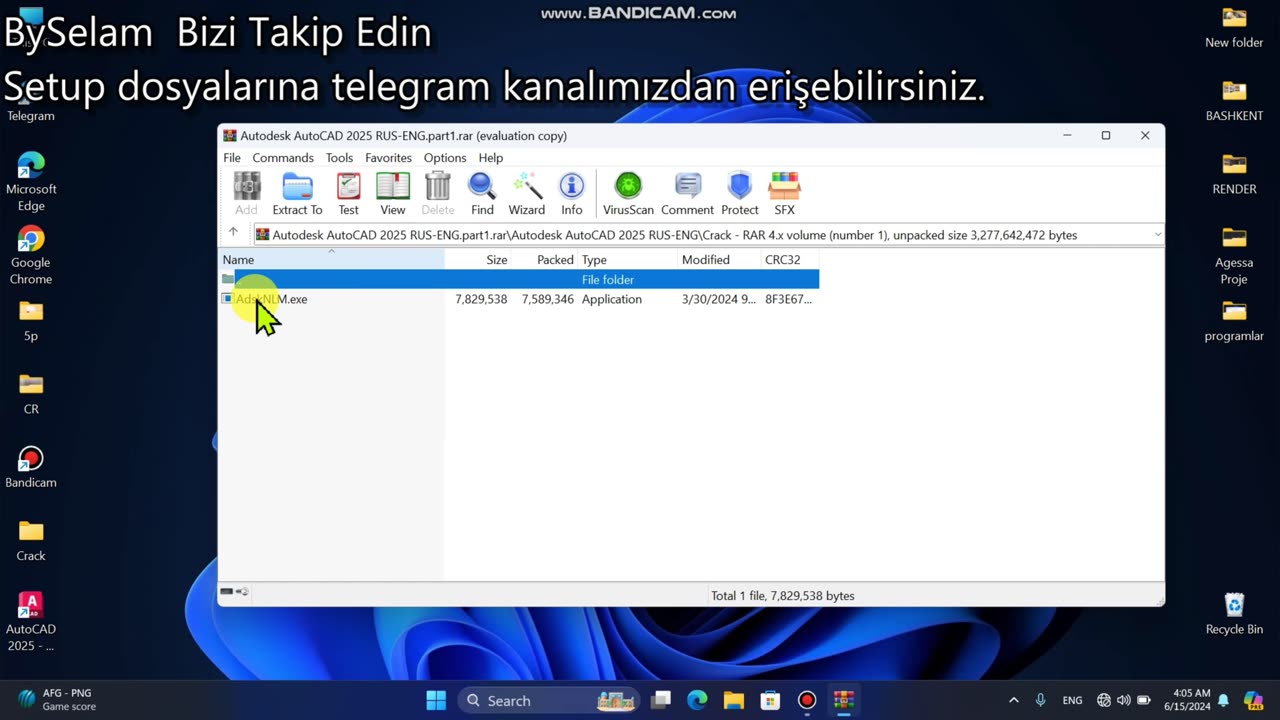Open the Windows Start menu
This screenshot has height=720, width=1280.
[437, 700]
